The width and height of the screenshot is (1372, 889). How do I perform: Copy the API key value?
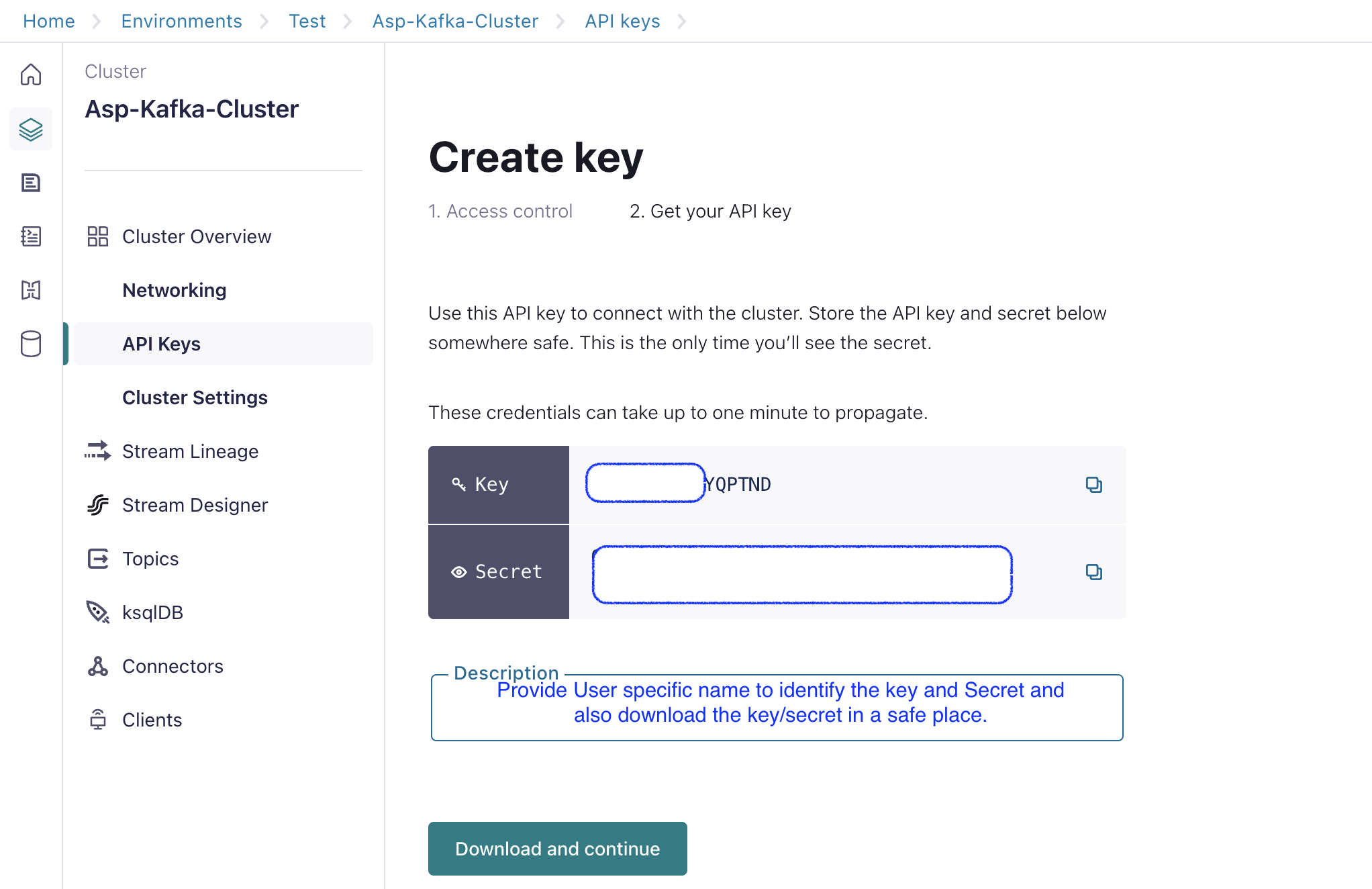click(x=1094, y=485)
